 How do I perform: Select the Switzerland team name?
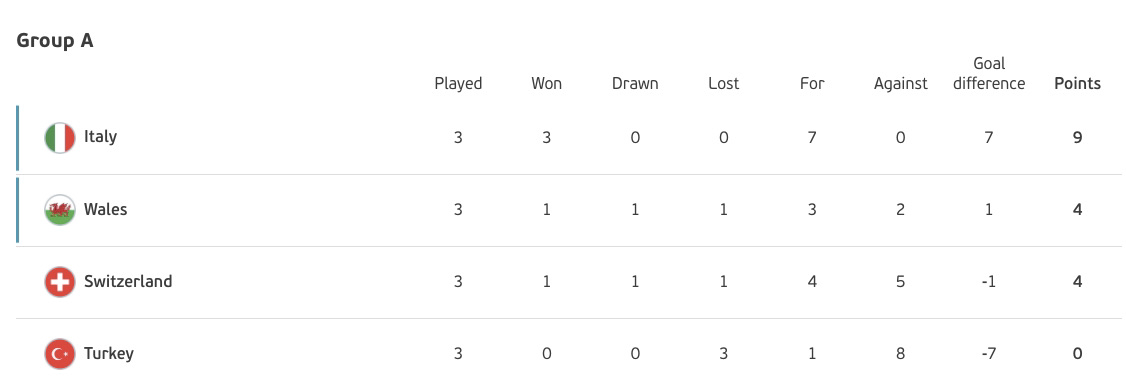point(128,281)
